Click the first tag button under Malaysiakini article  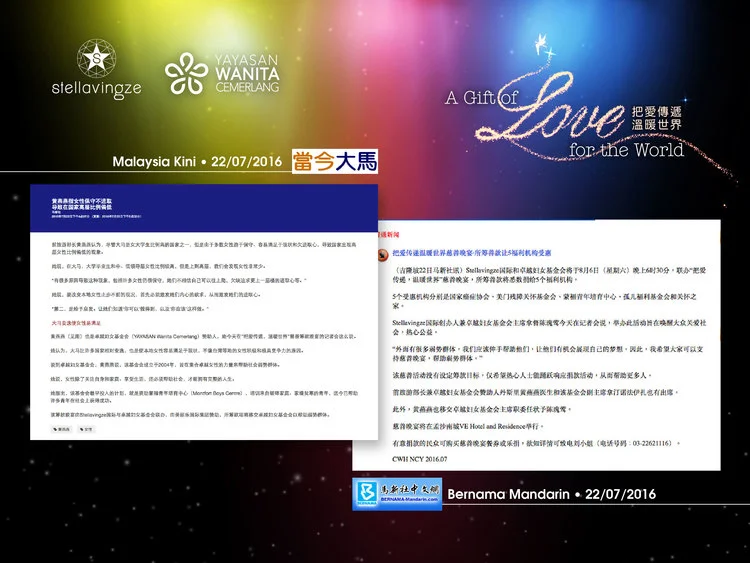point(61,429)
